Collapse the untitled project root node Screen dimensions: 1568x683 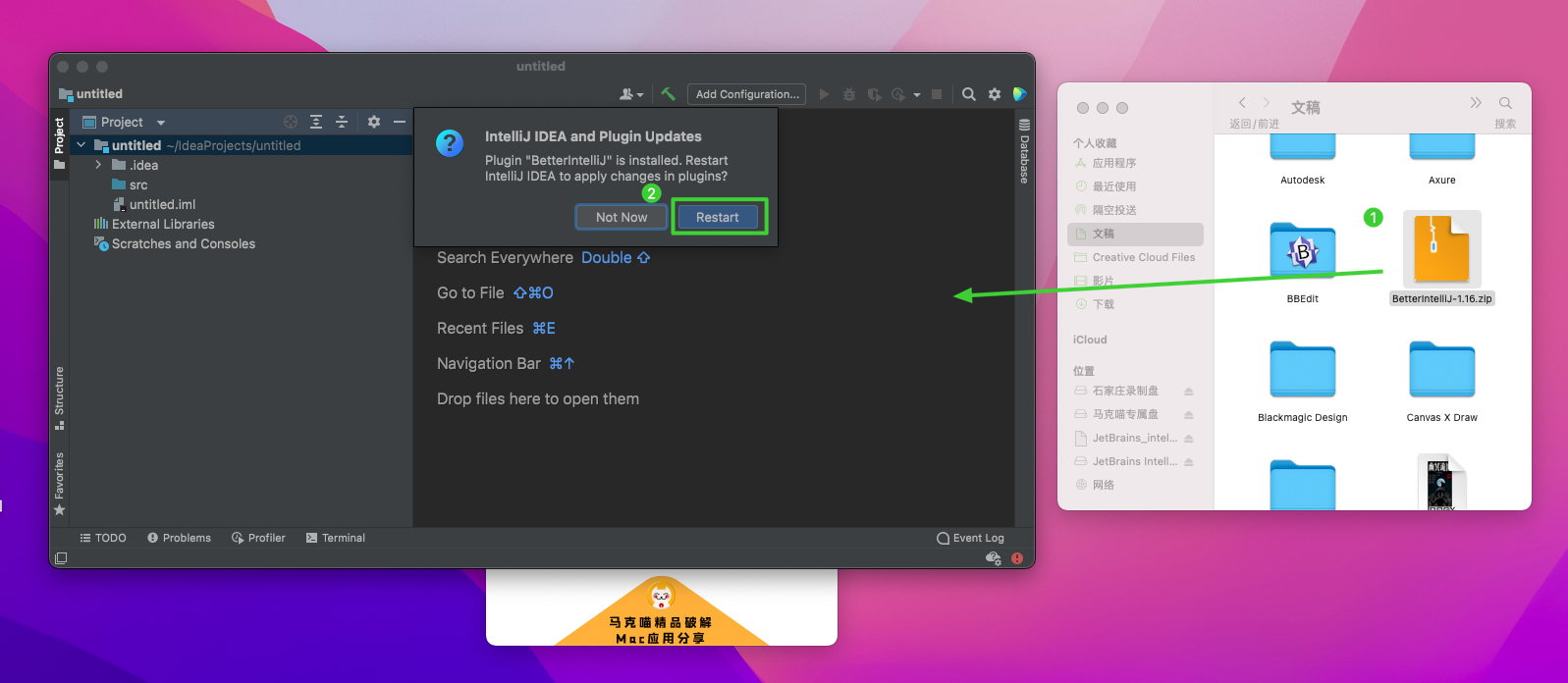(x=81, y=145)
